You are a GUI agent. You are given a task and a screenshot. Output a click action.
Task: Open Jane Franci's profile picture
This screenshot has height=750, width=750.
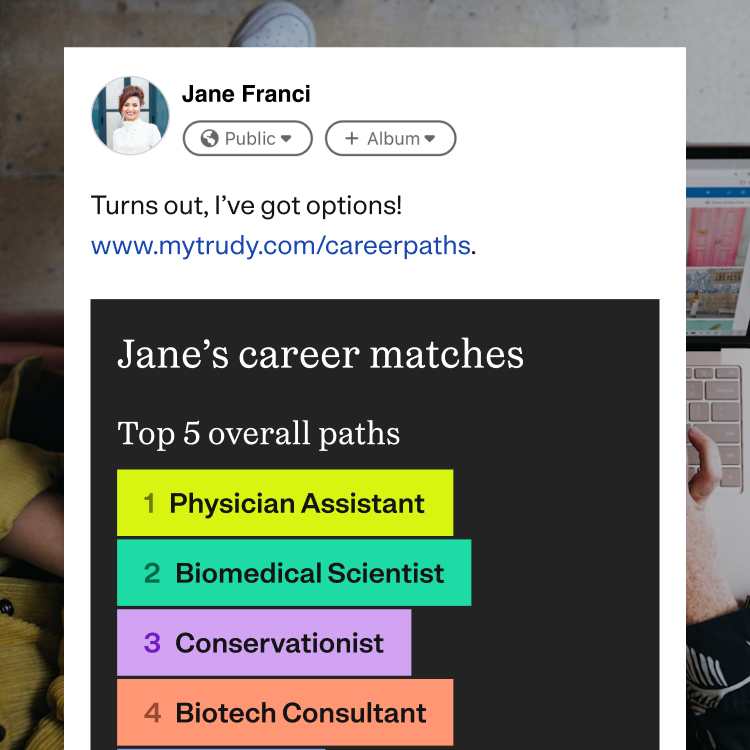tap(130, 115)
